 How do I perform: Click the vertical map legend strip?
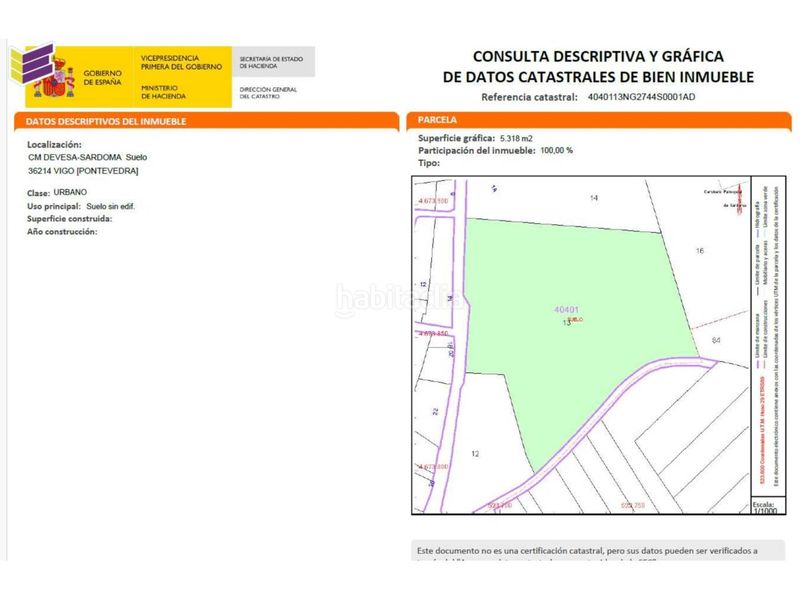click(x=767, y=337)
